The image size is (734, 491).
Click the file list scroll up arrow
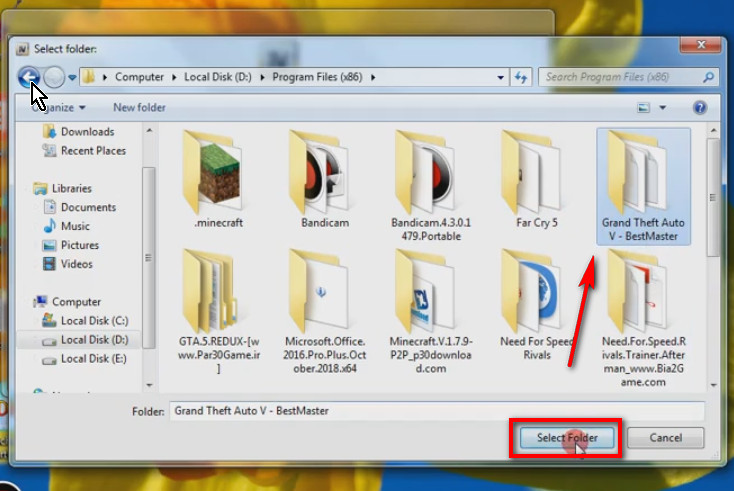(x=713, y=131)
